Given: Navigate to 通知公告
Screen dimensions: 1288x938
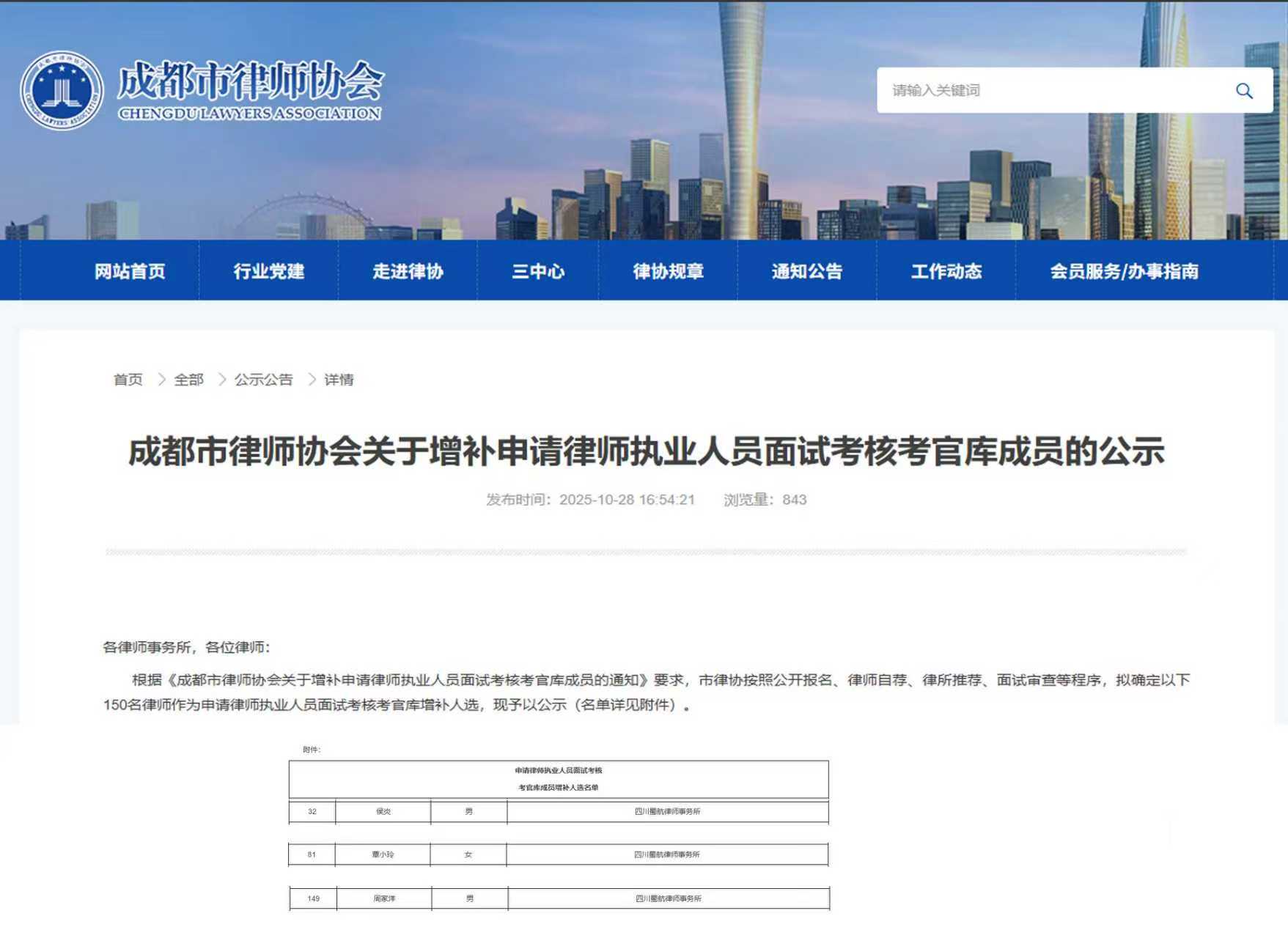Looking at the screenshot, I should pyautogui.click(x=806, y=271).
